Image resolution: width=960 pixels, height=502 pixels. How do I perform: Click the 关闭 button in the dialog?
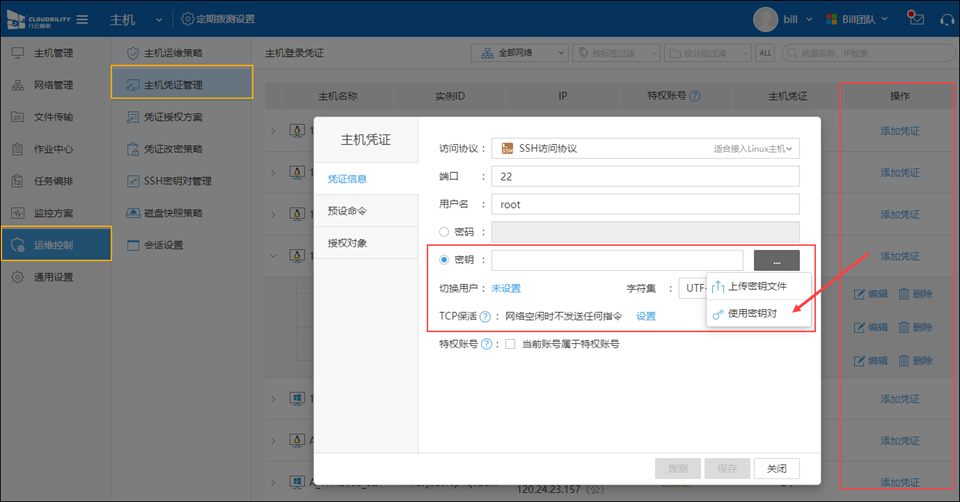(776, 468)
